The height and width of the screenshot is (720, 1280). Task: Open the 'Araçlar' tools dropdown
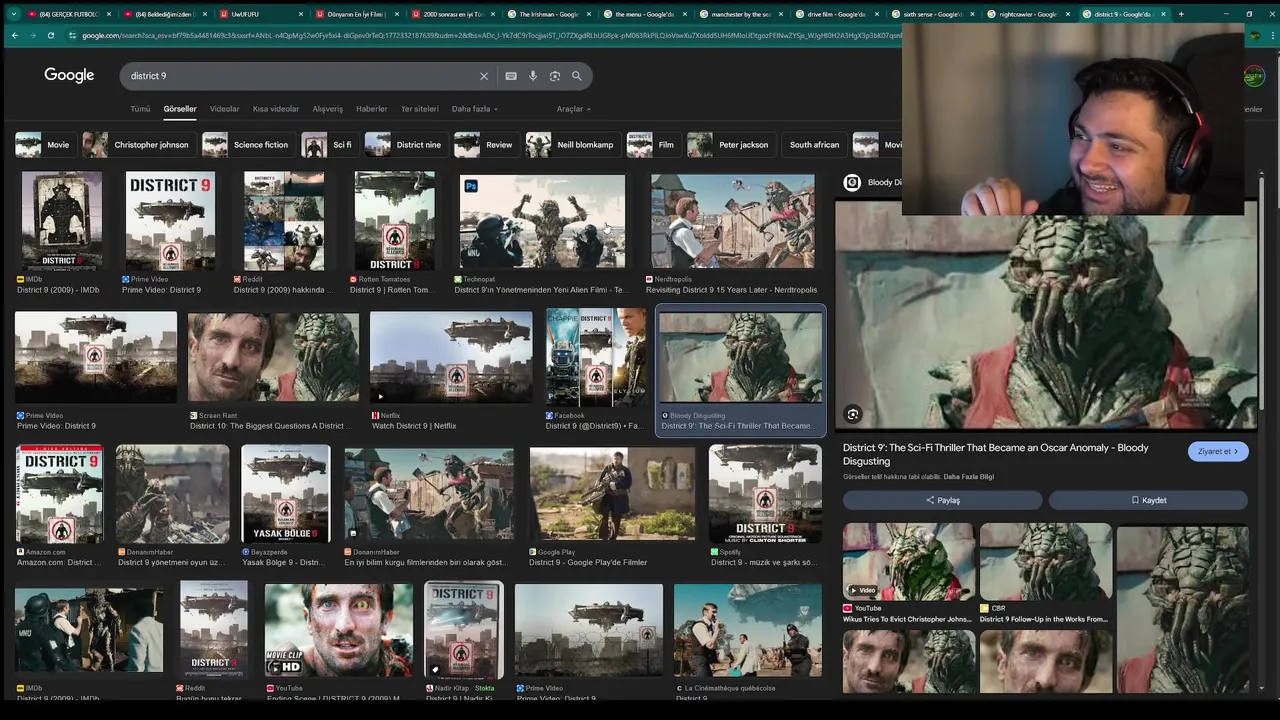coord(573,109)
